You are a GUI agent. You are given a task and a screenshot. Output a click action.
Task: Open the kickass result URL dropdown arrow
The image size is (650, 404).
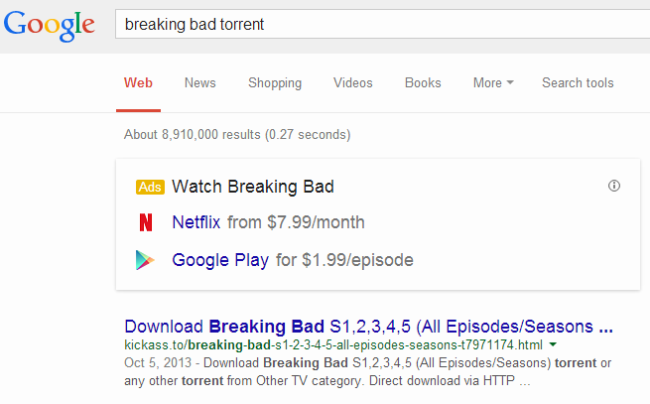coord(553,345)
